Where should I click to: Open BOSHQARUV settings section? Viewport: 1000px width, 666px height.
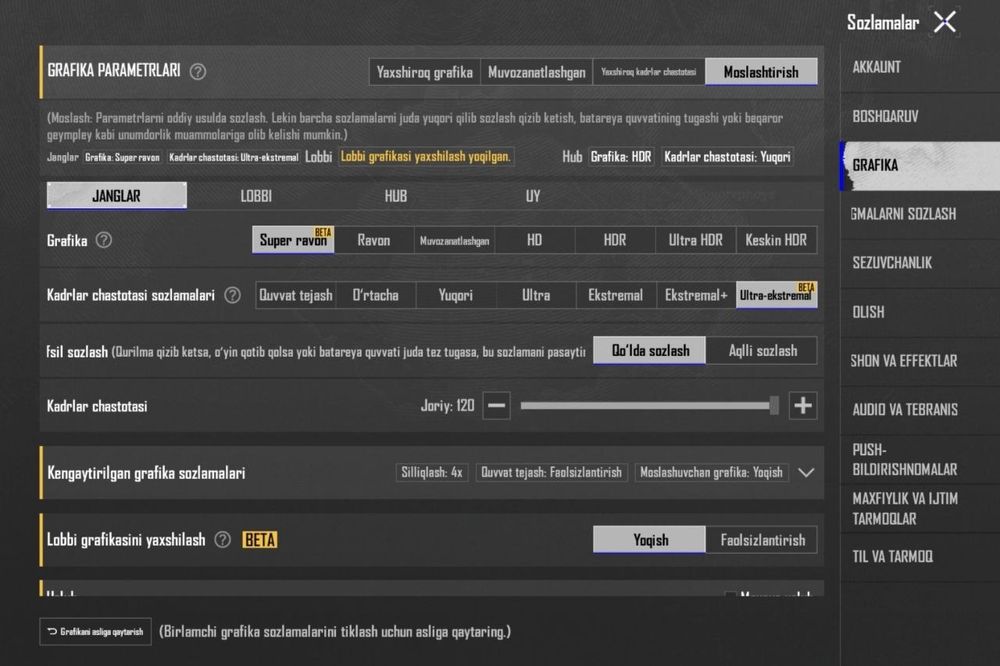point(920,116)
